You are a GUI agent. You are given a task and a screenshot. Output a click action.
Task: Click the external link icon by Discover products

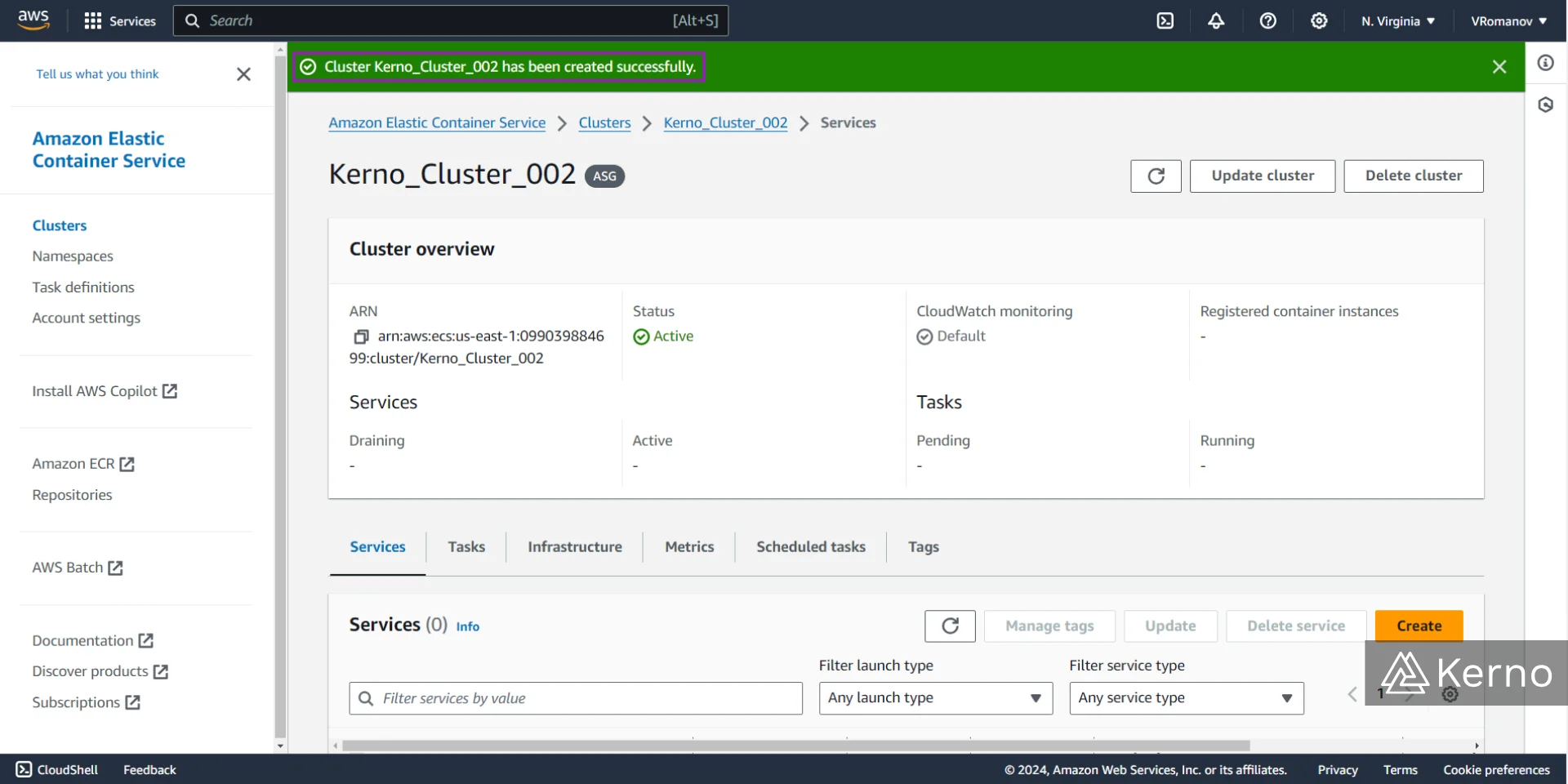pos(161,671)
